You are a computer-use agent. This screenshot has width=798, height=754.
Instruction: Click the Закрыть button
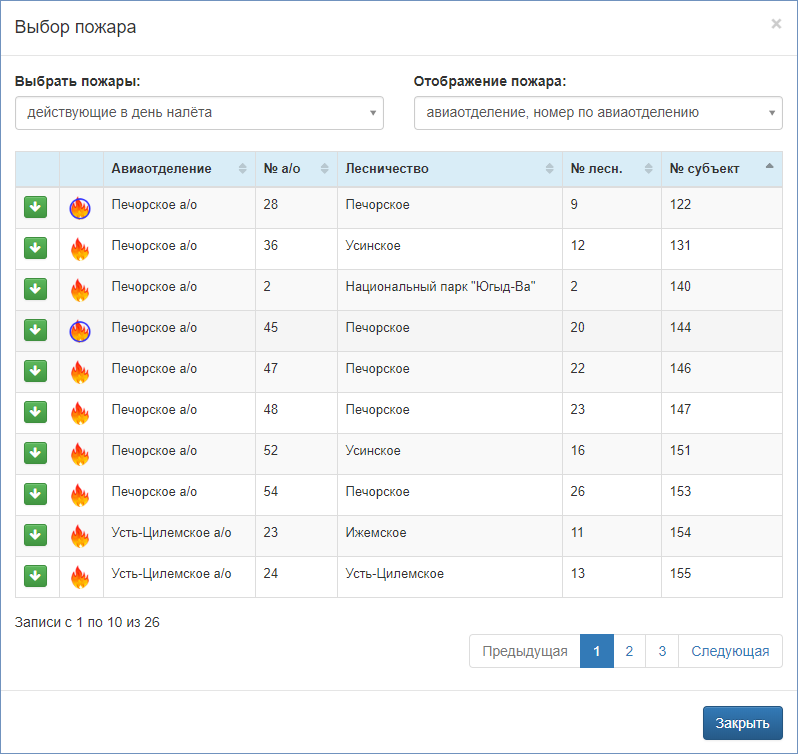point(743,723)
